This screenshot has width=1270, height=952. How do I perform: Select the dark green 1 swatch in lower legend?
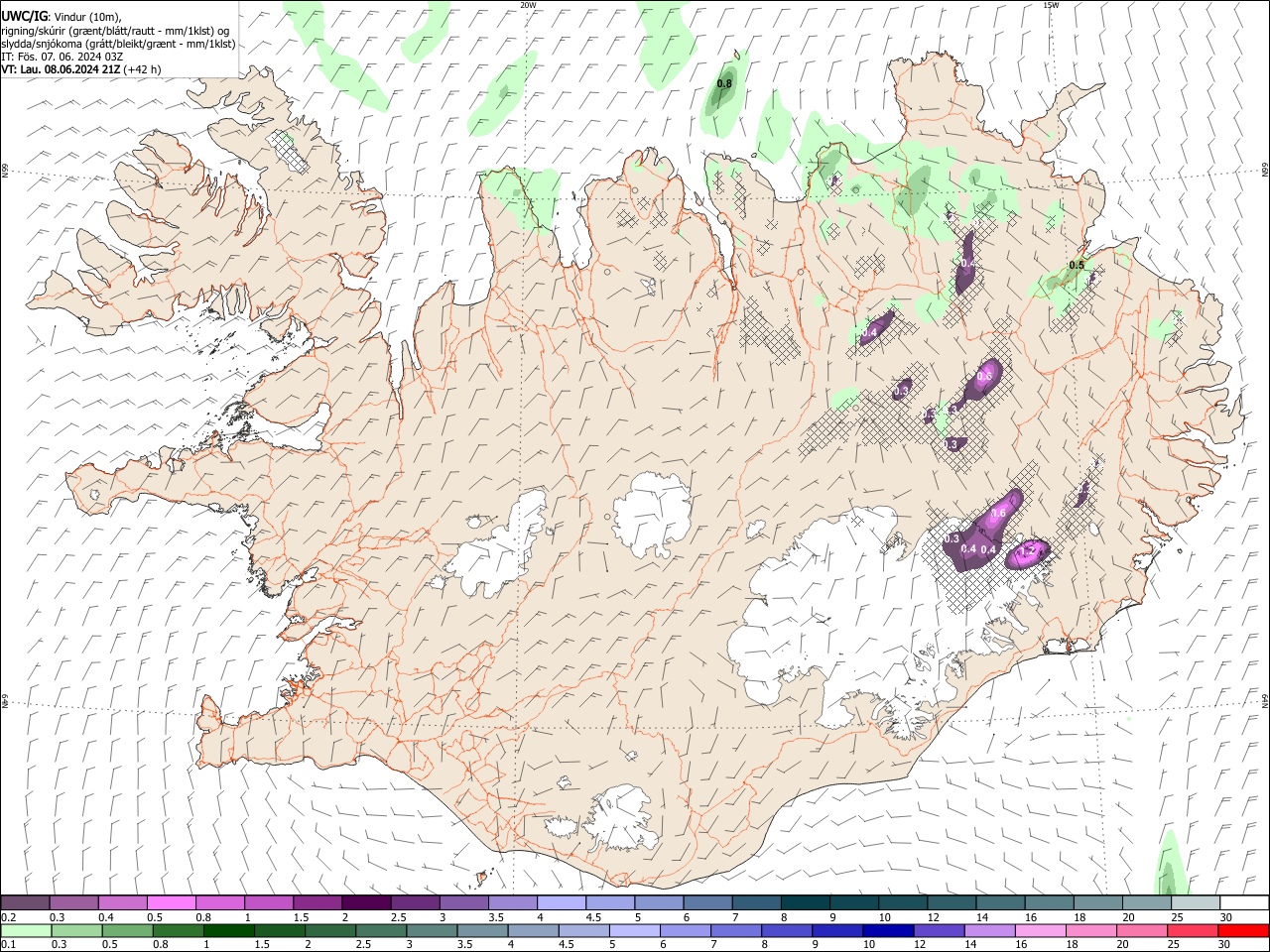tap(228, 930)
